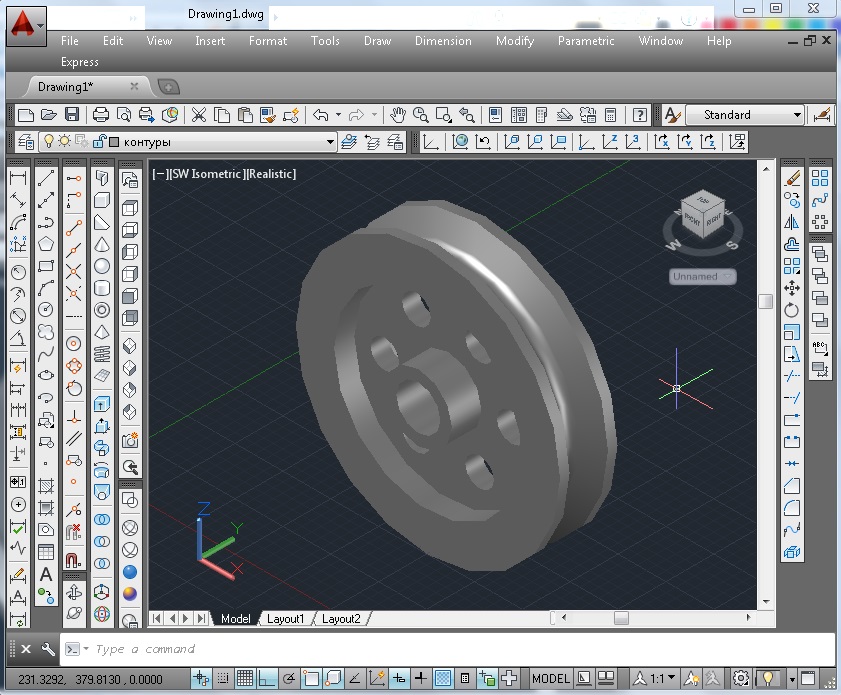The height and width of the screenshot is (695, 841).
Task: Select the Pan hand tool
Action: pyautogui.click(x=397, y=115)
